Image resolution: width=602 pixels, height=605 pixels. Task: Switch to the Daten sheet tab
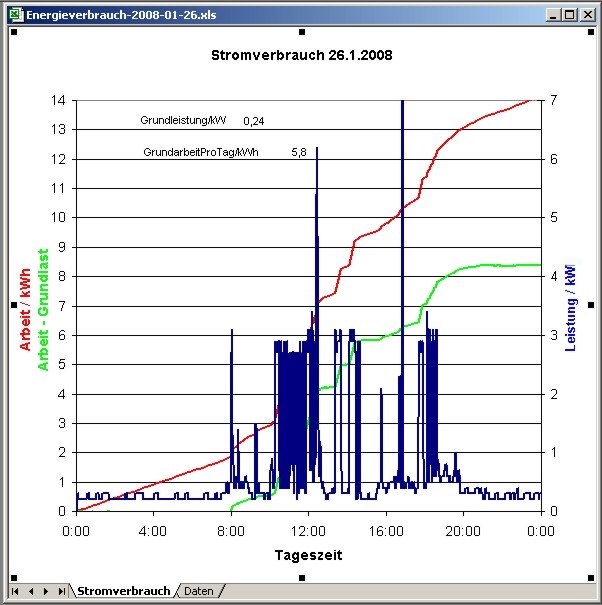198,592
